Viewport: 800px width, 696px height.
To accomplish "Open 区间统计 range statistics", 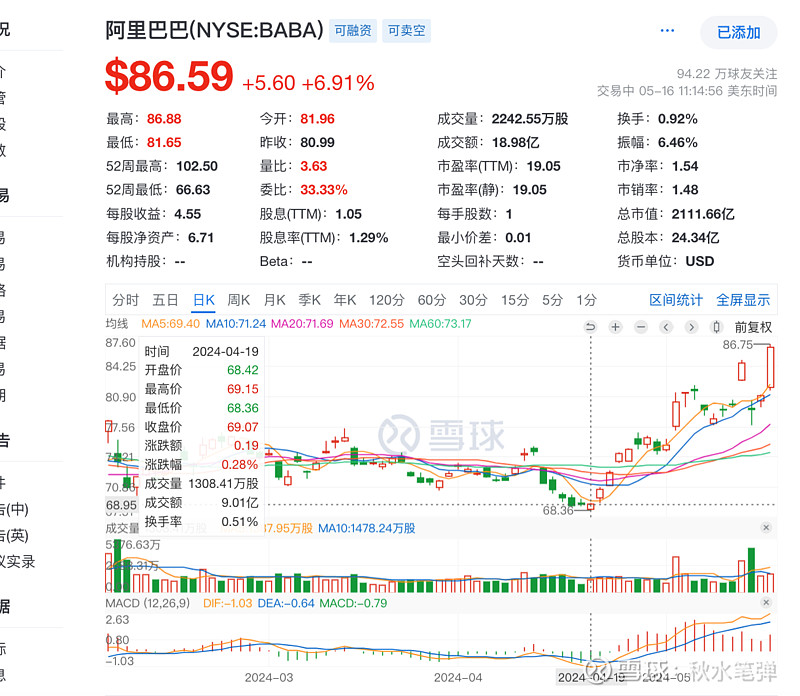I will point(676,300).
